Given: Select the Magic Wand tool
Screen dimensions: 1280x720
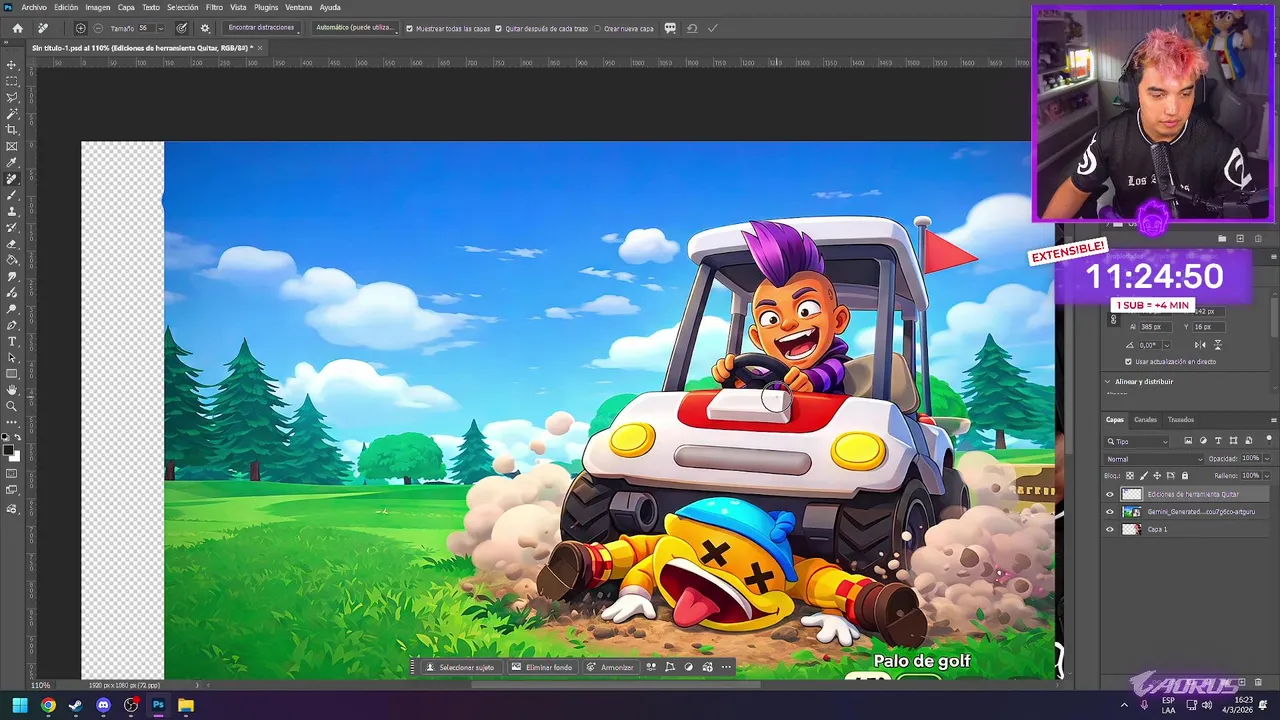Looking at the screenshot, I should point(12,114).
